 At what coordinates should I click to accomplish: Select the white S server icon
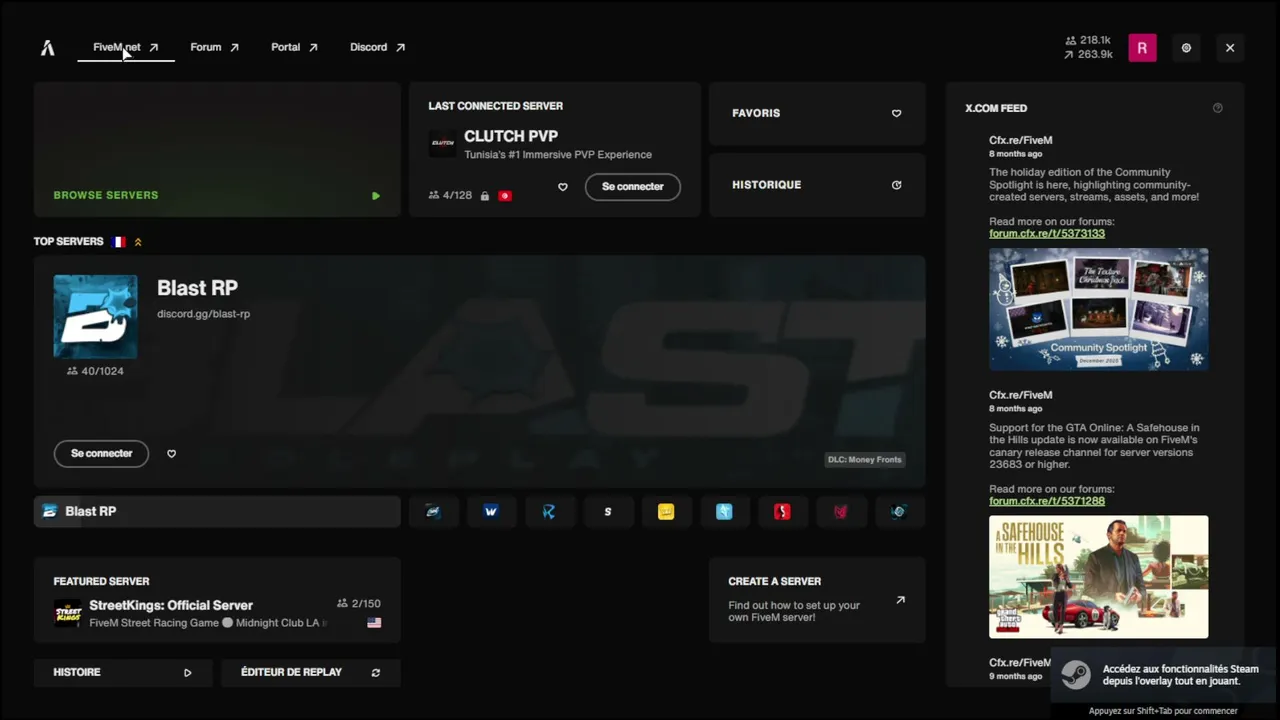click(x=607, y=511)
